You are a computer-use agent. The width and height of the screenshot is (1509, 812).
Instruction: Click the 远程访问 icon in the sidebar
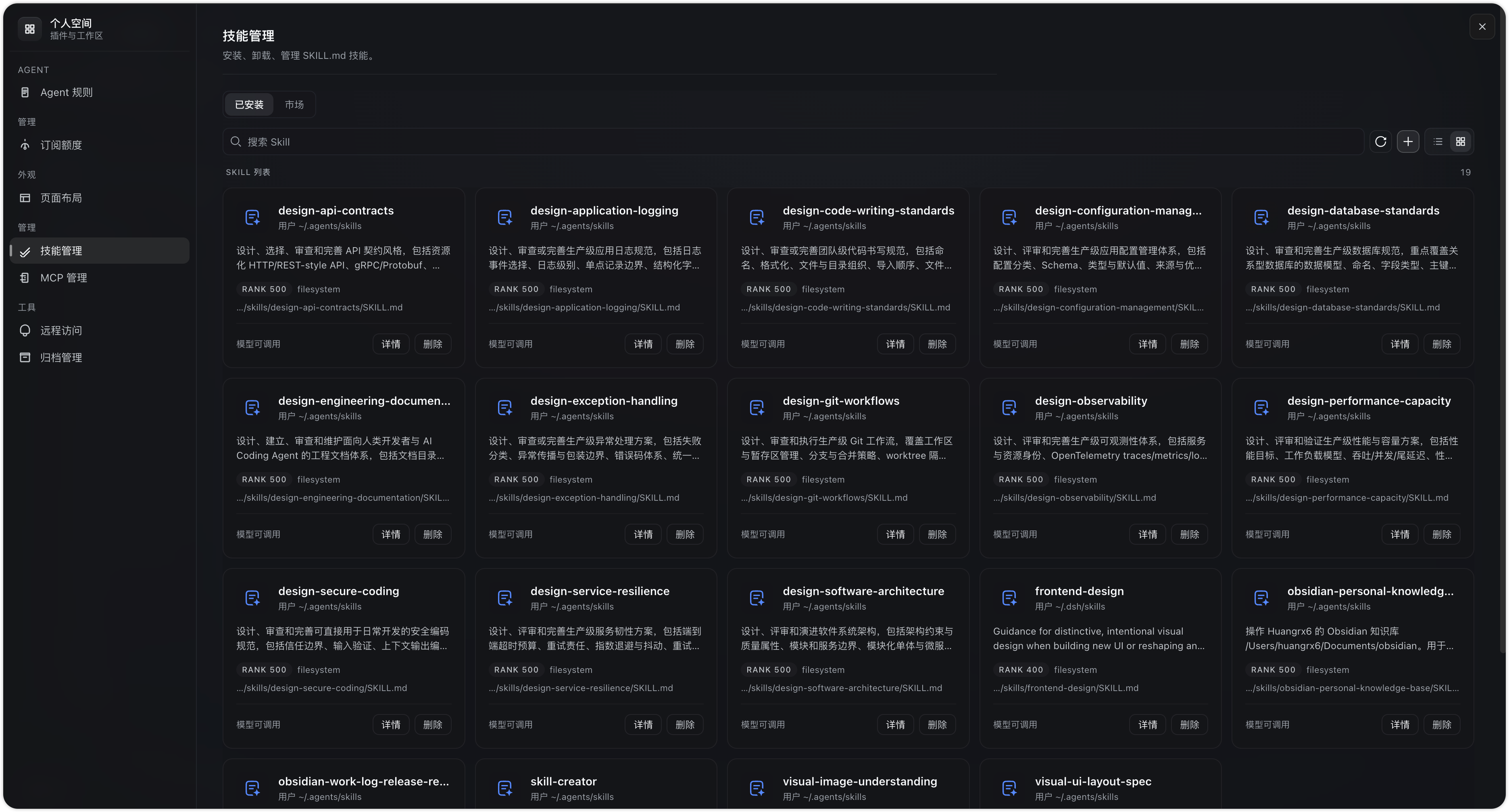[x=25, y=331]
